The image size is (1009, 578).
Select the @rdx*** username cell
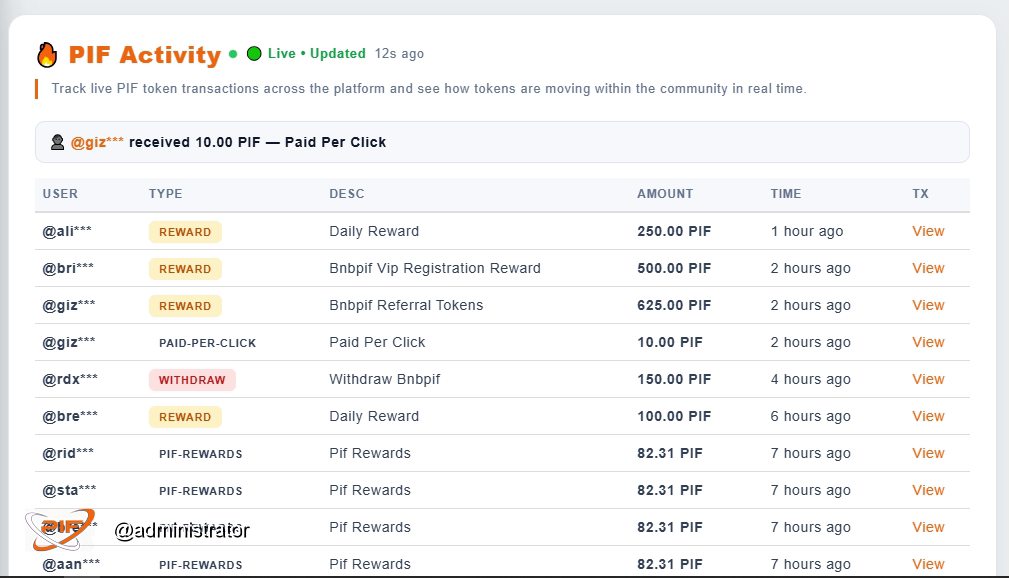pyautogui.click(x=70, y=379)
